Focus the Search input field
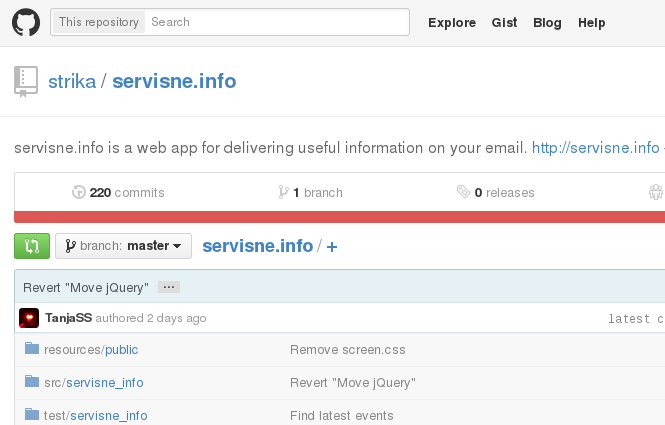The image size is (665, 425). pyautogui.click(x=277, y=22)
